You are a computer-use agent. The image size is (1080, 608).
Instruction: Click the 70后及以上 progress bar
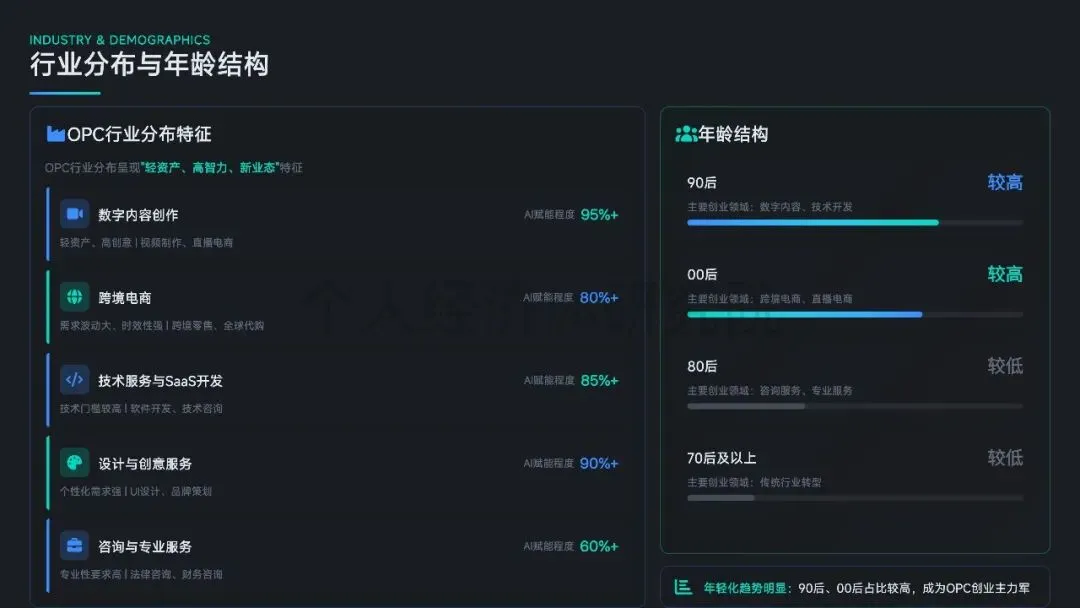tap(855, 498)
